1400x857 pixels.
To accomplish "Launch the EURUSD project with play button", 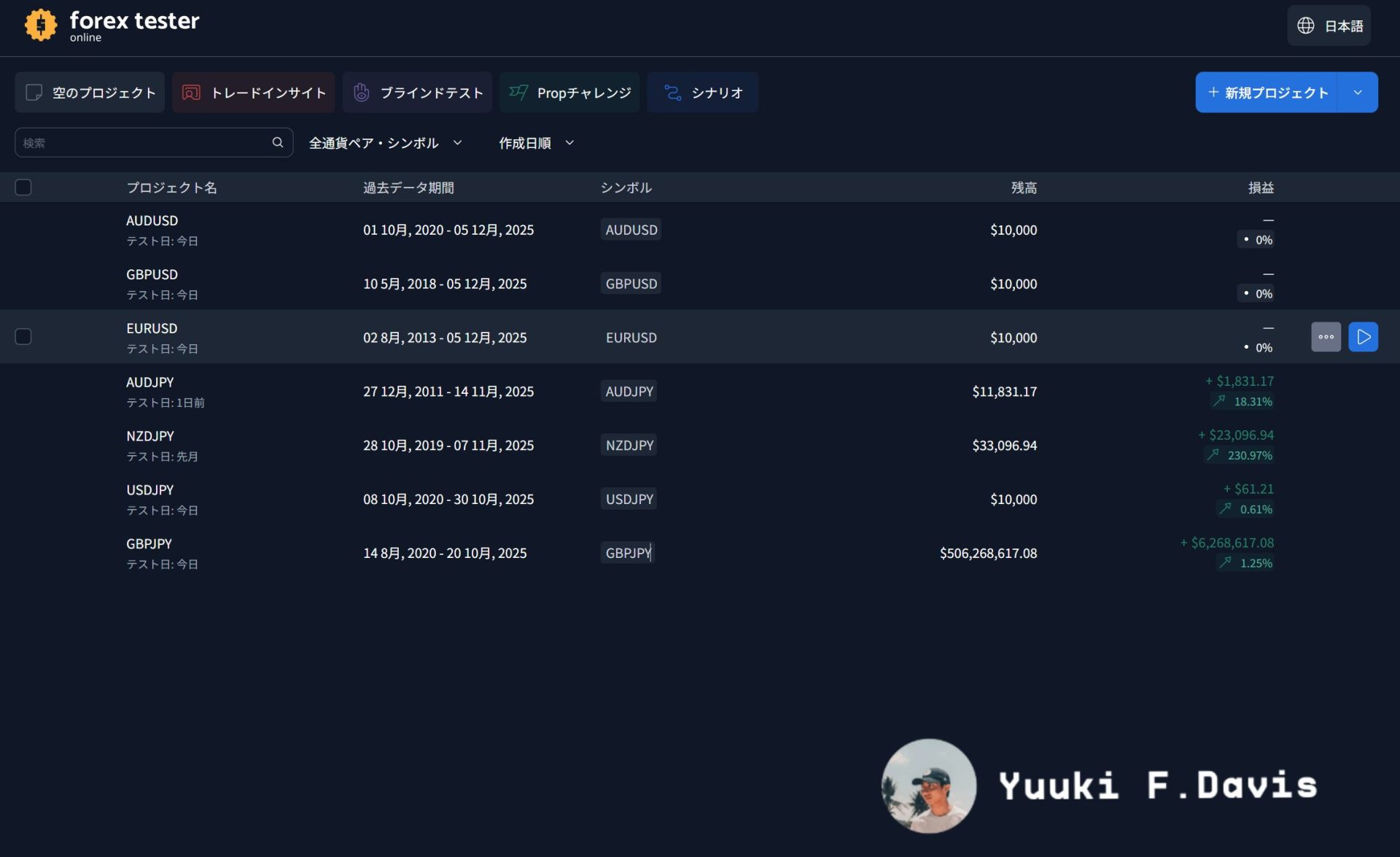I will point(1363,336).
